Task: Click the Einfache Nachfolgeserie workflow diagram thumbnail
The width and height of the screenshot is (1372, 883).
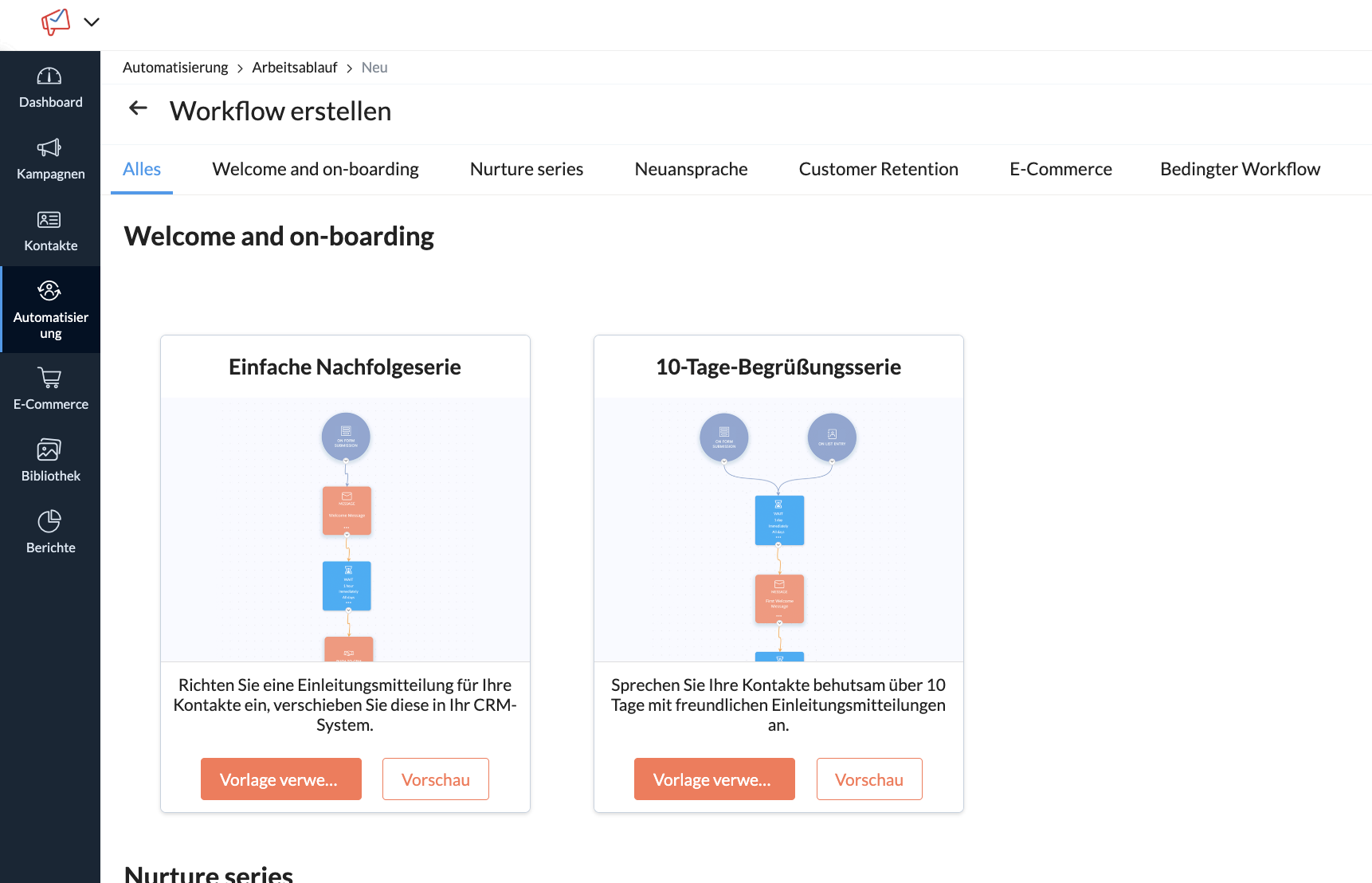Action: click(x=346, y=530)
